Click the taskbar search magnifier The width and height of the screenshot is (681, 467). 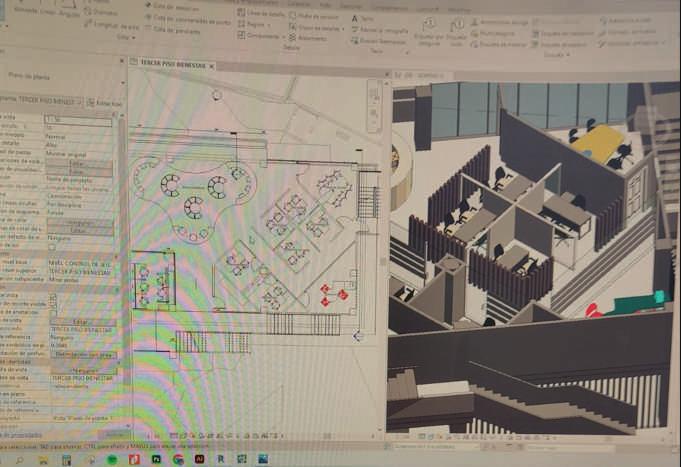coord(19,460)
